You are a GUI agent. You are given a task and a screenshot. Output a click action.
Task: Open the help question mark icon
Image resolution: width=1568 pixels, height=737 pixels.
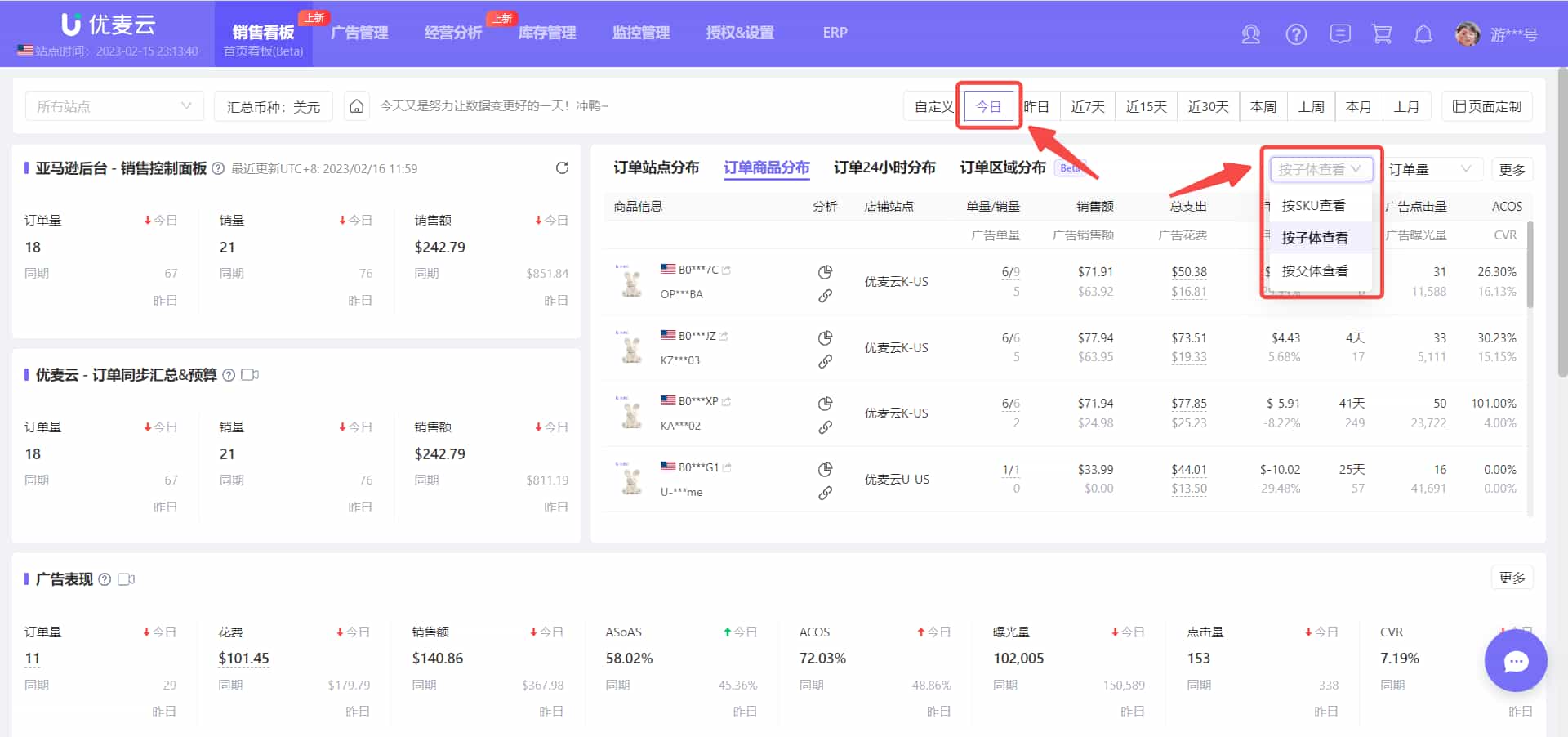click(x=1296, y=34)
